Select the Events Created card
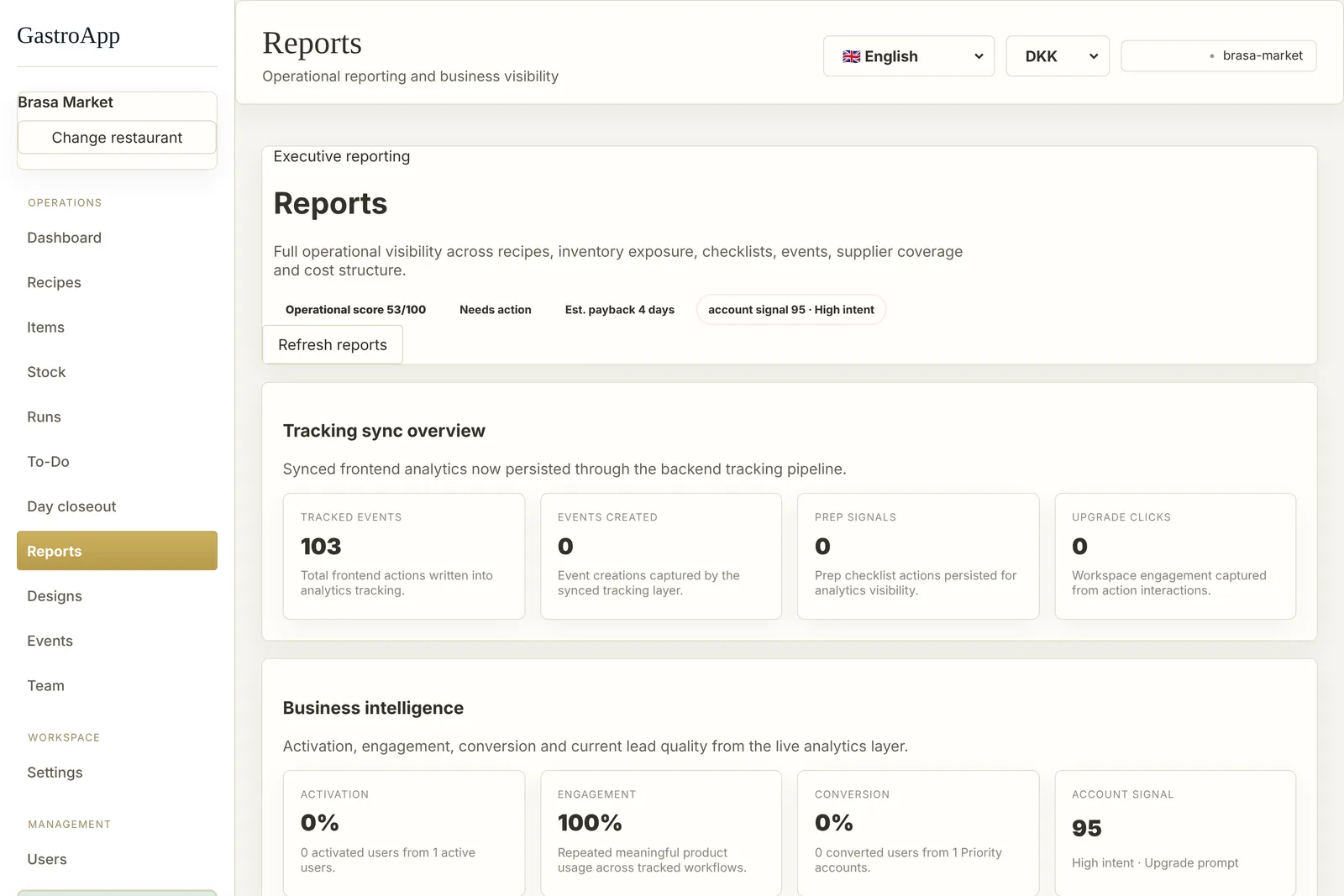1344x896 pixels. click(661, 556)
